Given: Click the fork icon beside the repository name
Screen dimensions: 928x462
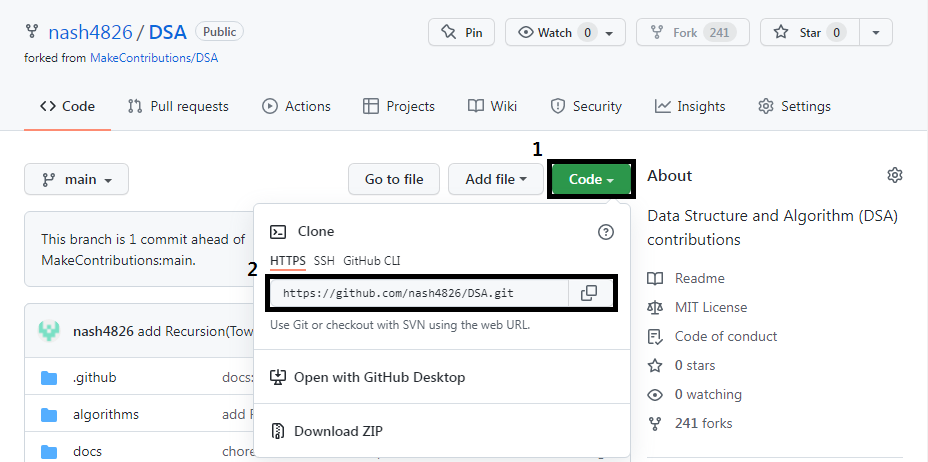Looking at the screenshot, I should [32, 31].
